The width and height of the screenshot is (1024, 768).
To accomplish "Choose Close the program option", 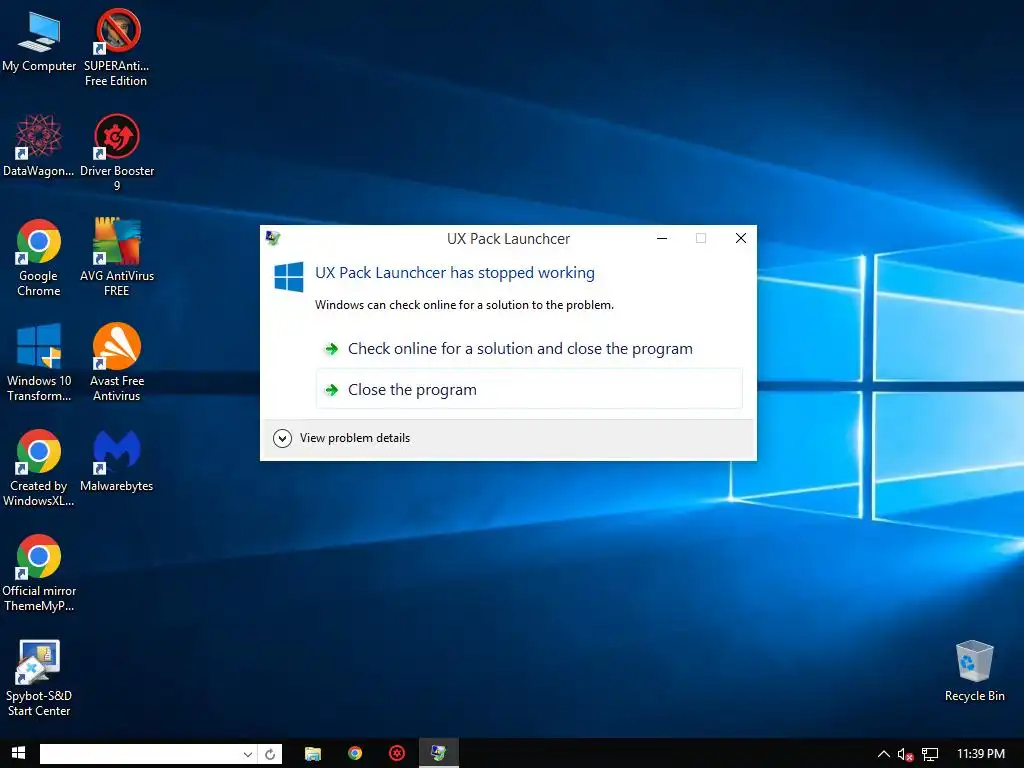I will (x=529, y=389).
